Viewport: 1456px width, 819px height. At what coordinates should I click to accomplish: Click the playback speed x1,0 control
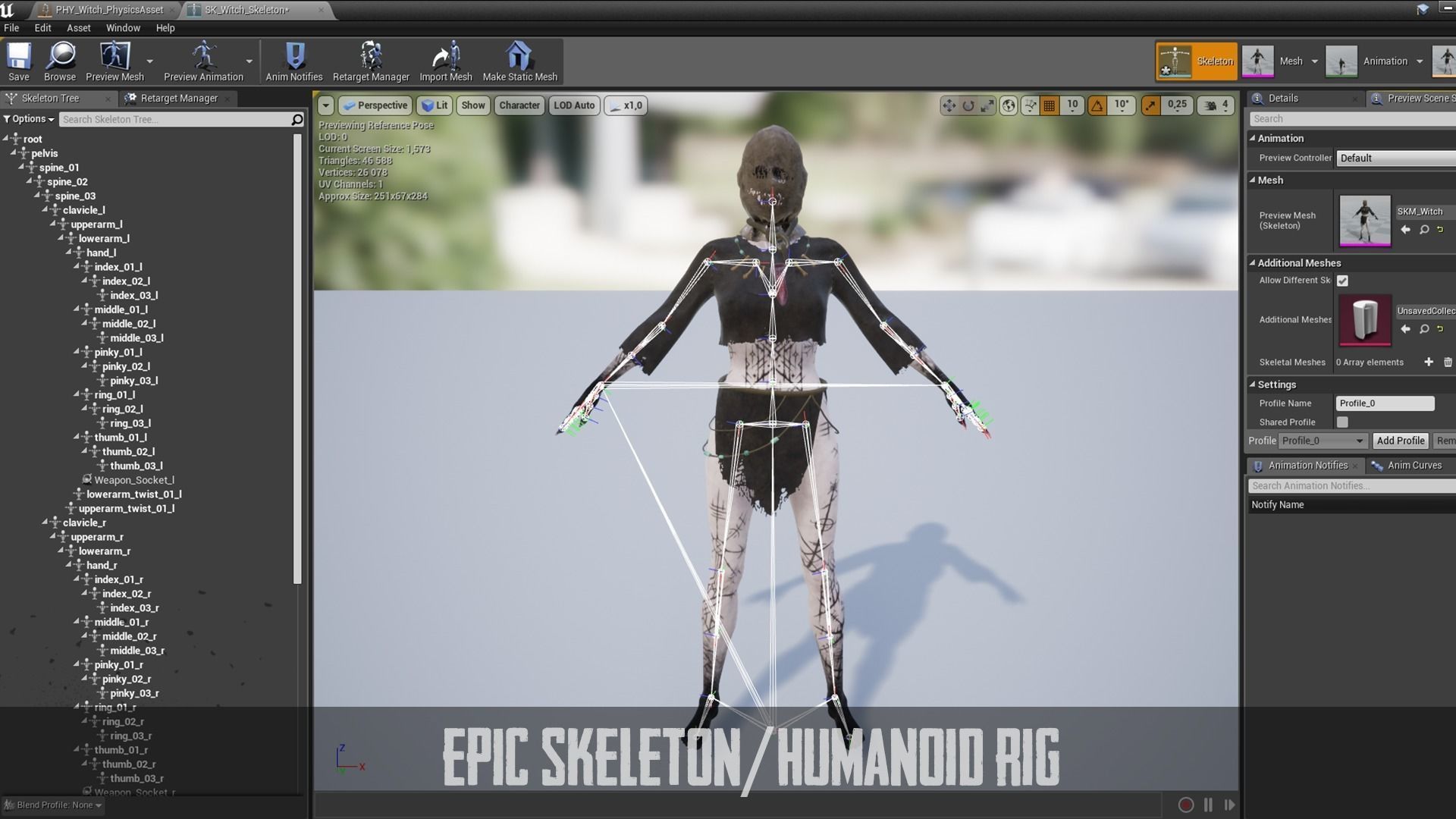(626, 105)
